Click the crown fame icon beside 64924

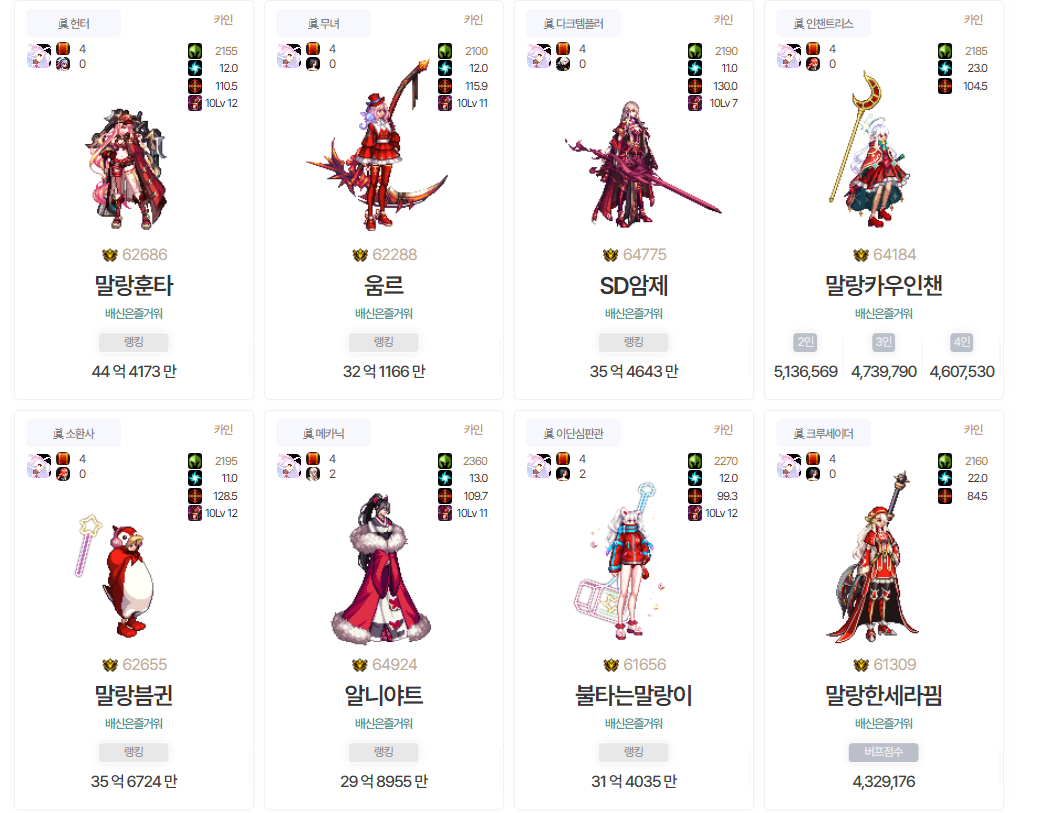tap(360, 665)
